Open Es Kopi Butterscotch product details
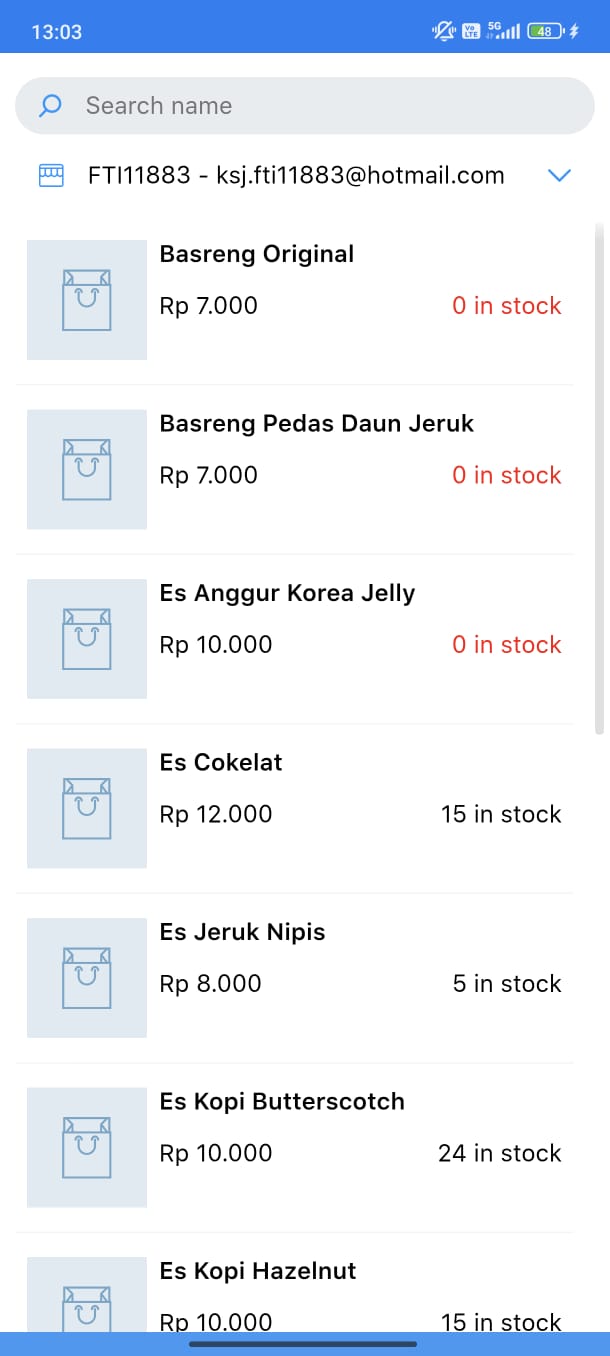Image resolution: width=610 pixels, height=1356 pixels. (x=282, y=1102)
